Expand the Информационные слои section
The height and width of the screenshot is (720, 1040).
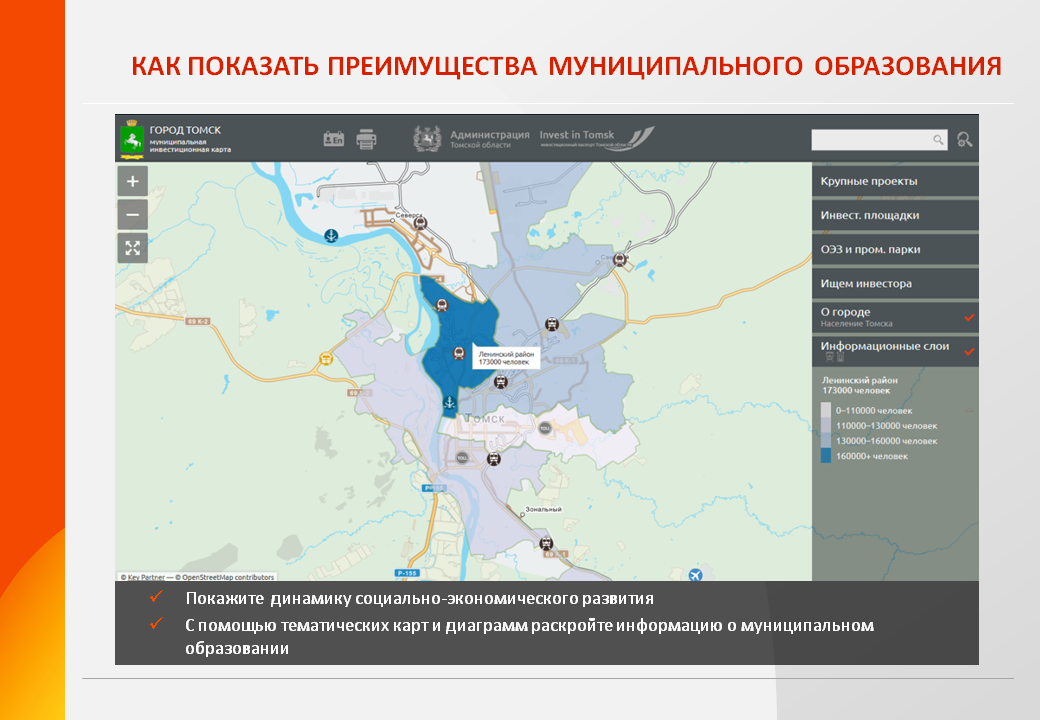895,351
